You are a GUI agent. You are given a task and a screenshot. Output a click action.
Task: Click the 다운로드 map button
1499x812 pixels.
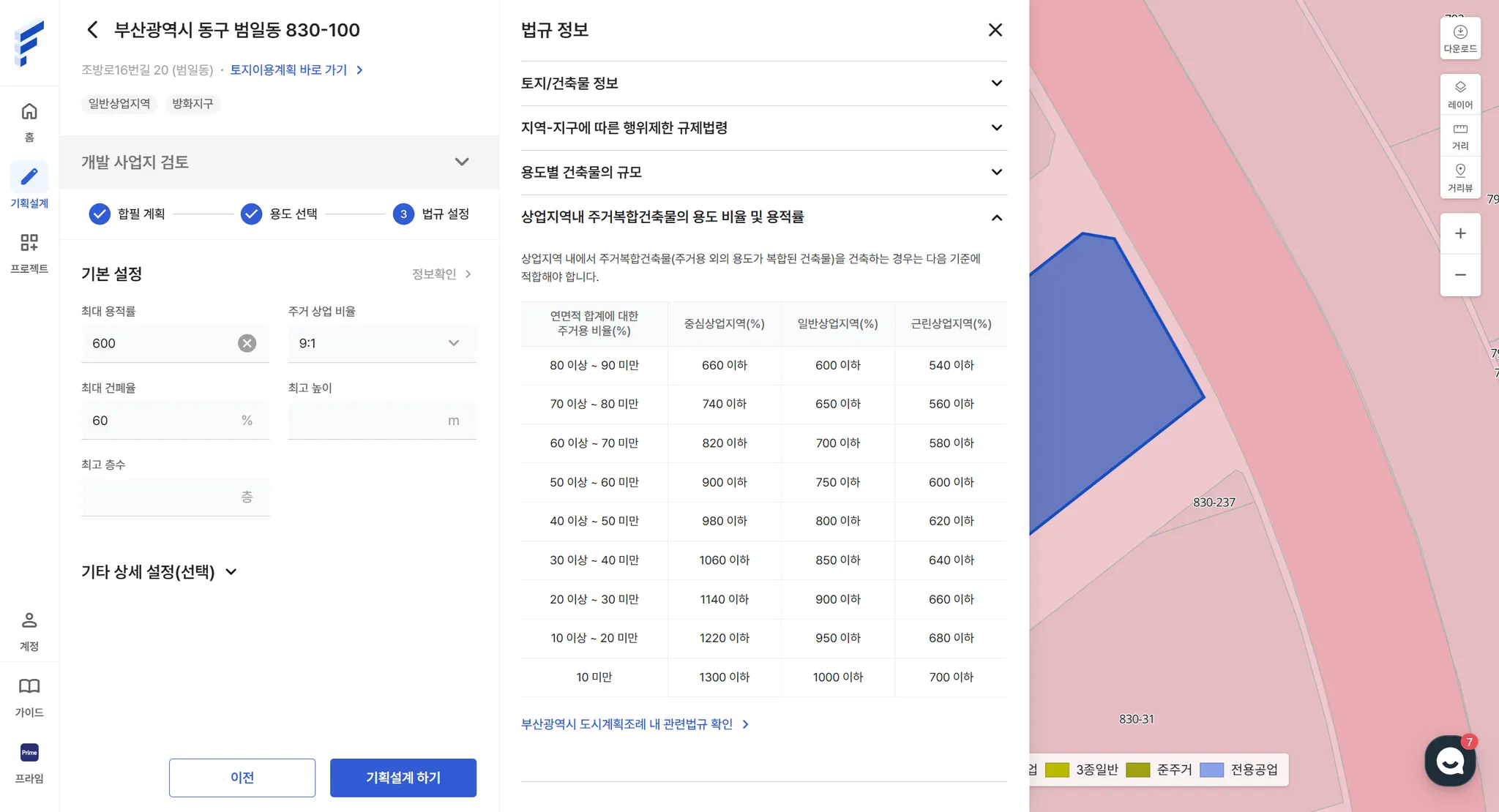[1460, 38]
